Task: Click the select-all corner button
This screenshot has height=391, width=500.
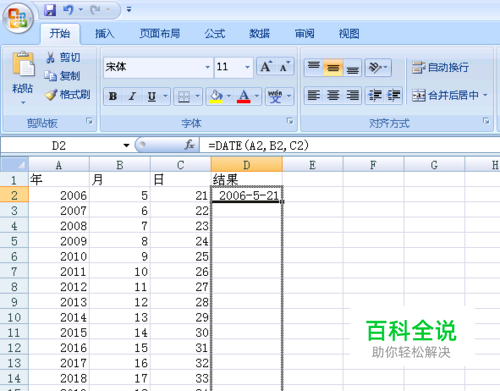Action: [14, 165]
